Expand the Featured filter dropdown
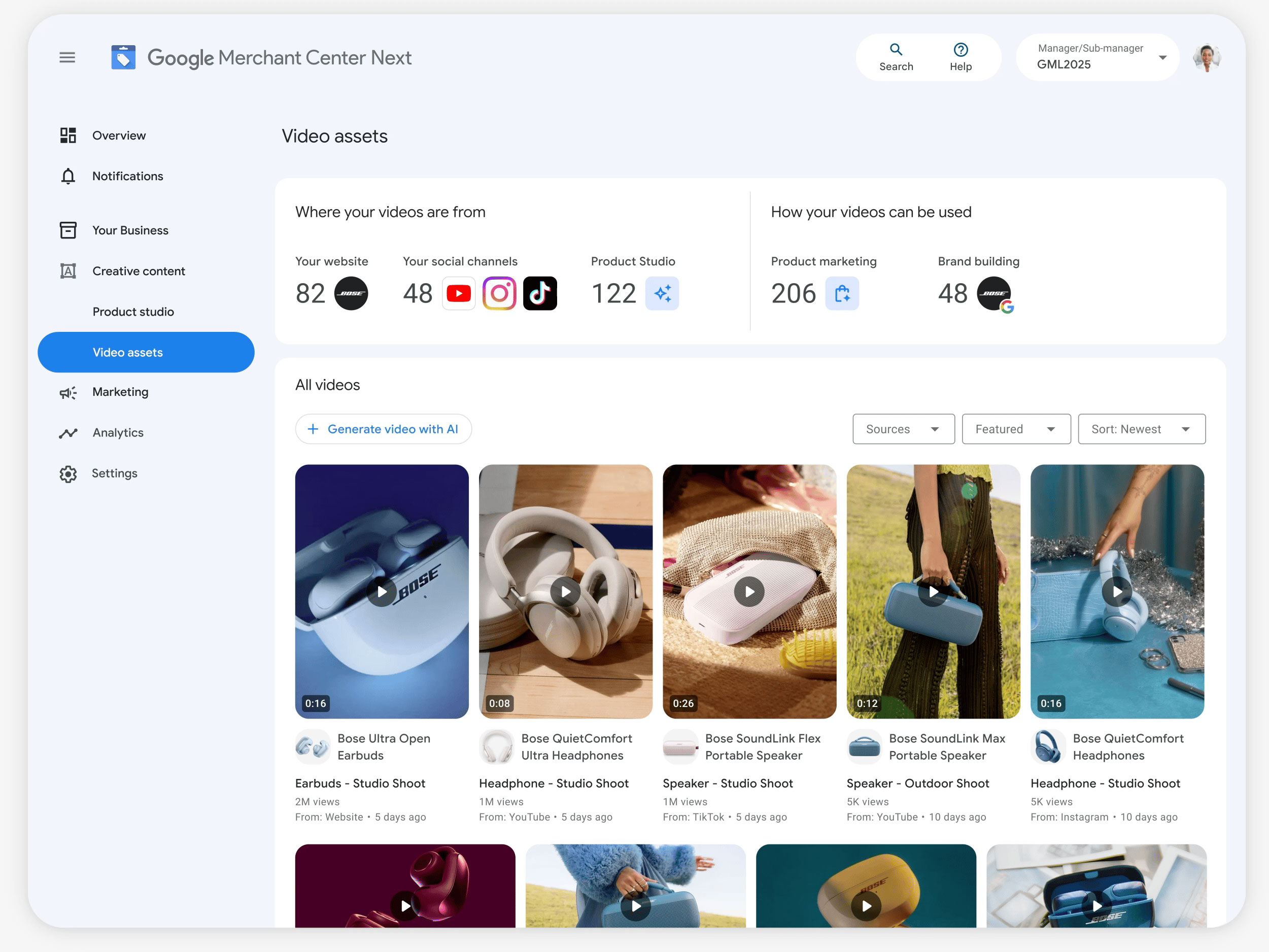1269x952 pixels. pos(1016,429)
